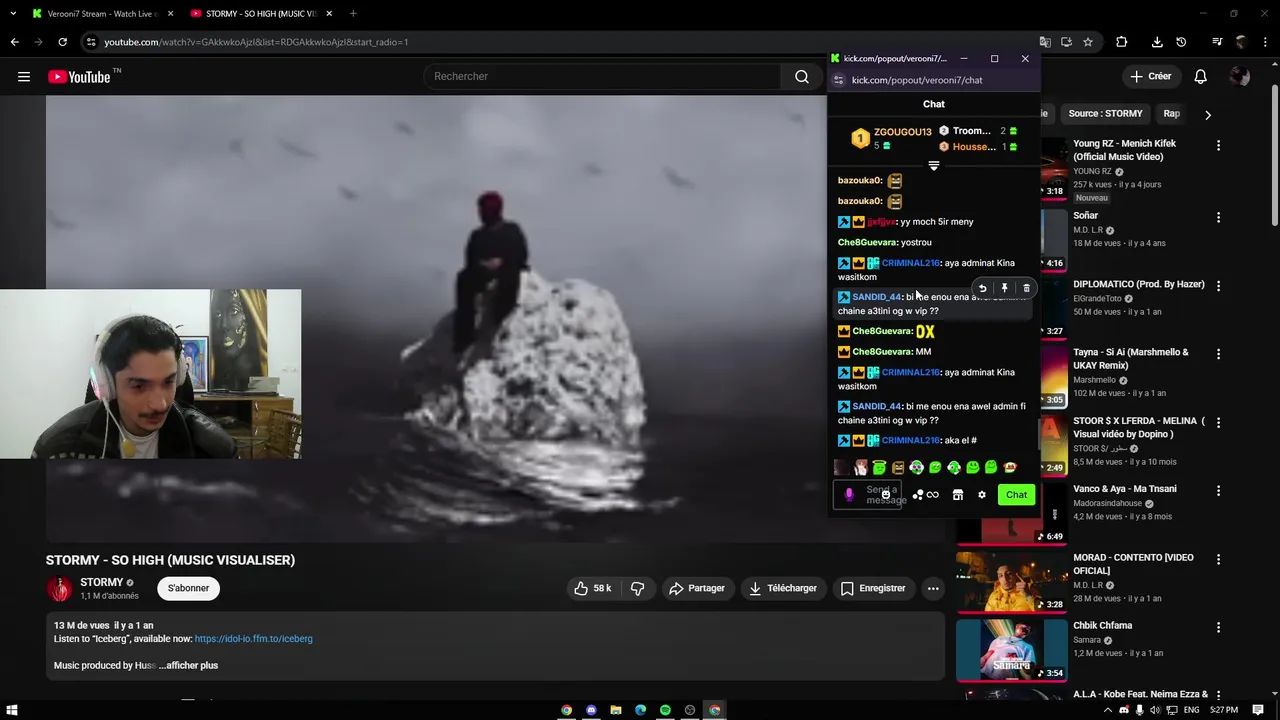Open the STORMY channel avatar
Screen dimensions: 1280x720
(x=60, y=589)
